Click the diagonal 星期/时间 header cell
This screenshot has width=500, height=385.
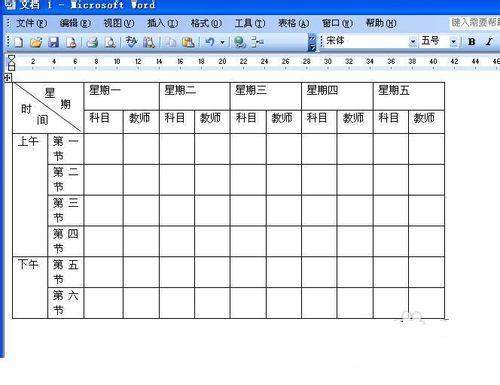click(x=48, y=108)
